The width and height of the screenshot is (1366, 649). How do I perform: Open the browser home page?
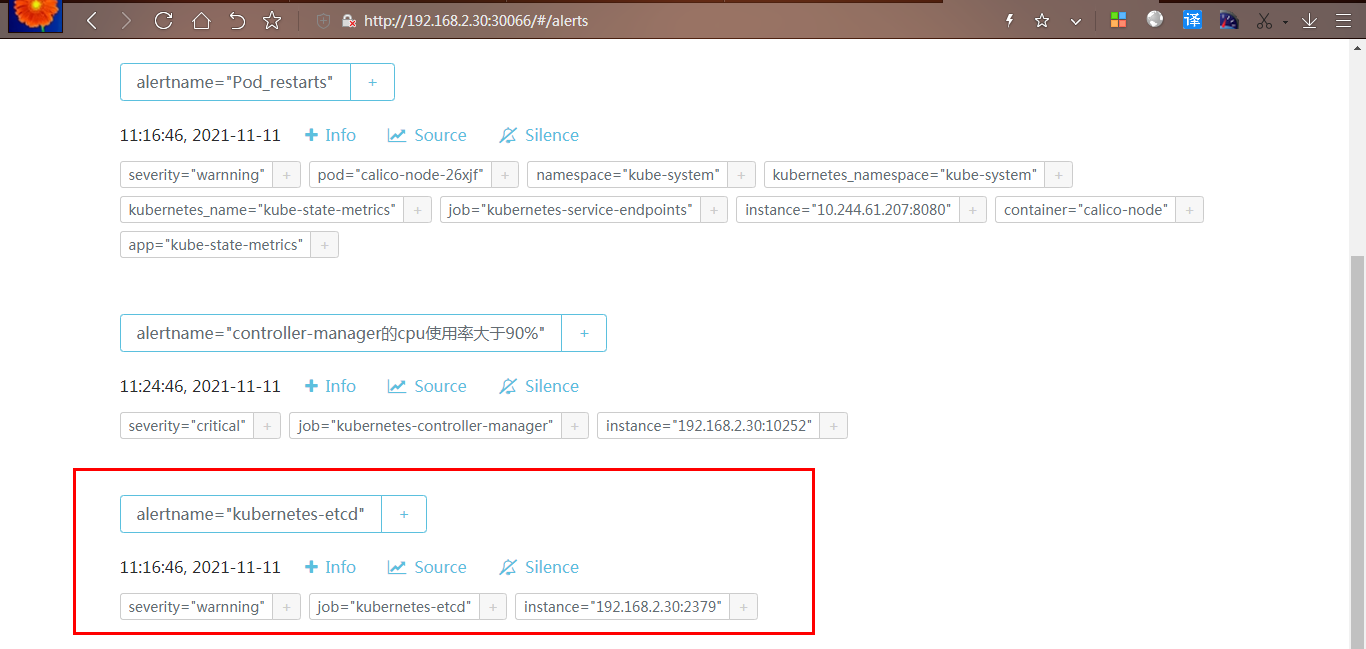coord(201,20)
